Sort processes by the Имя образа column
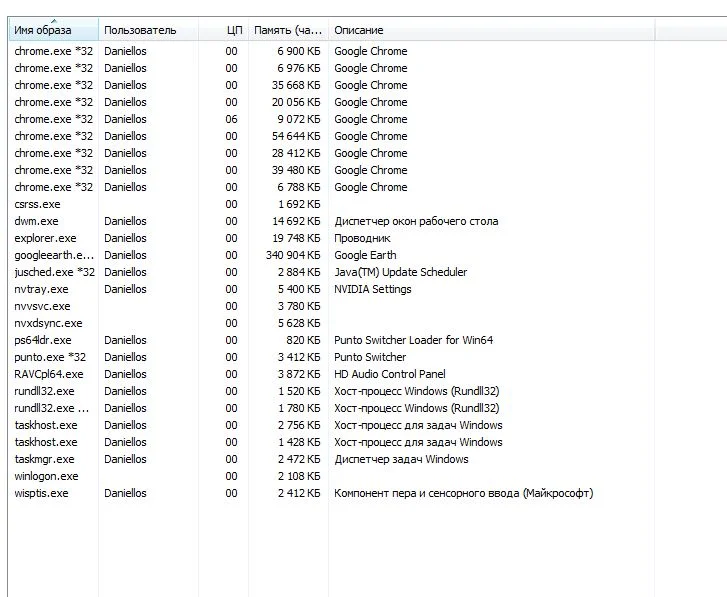 coord(43,31)
